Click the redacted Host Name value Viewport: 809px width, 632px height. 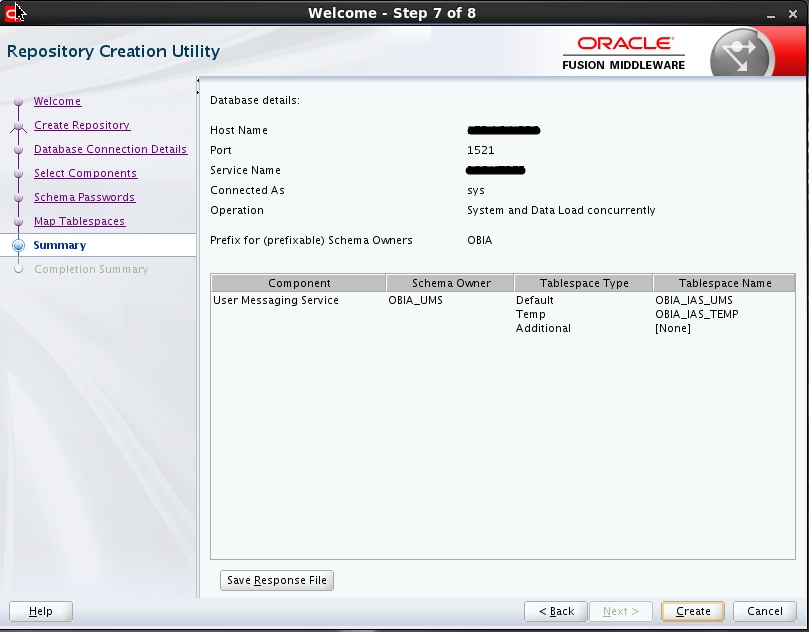[504, 130]
